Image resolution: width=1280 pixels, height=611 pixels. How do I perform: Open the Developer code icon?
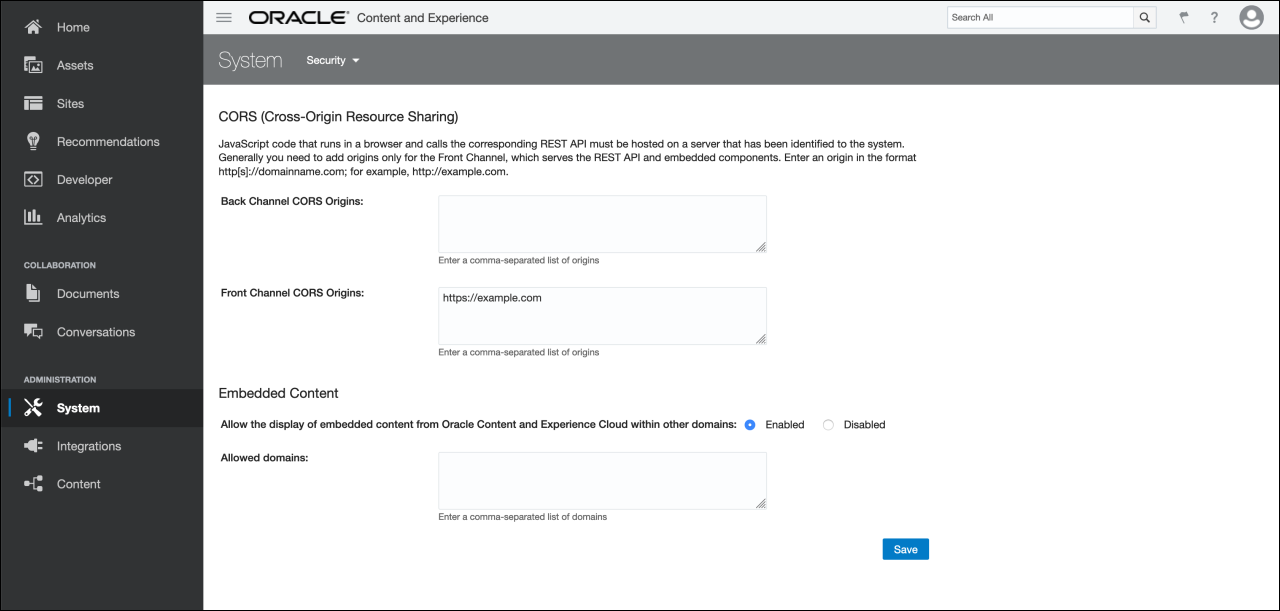coord(33,179)
